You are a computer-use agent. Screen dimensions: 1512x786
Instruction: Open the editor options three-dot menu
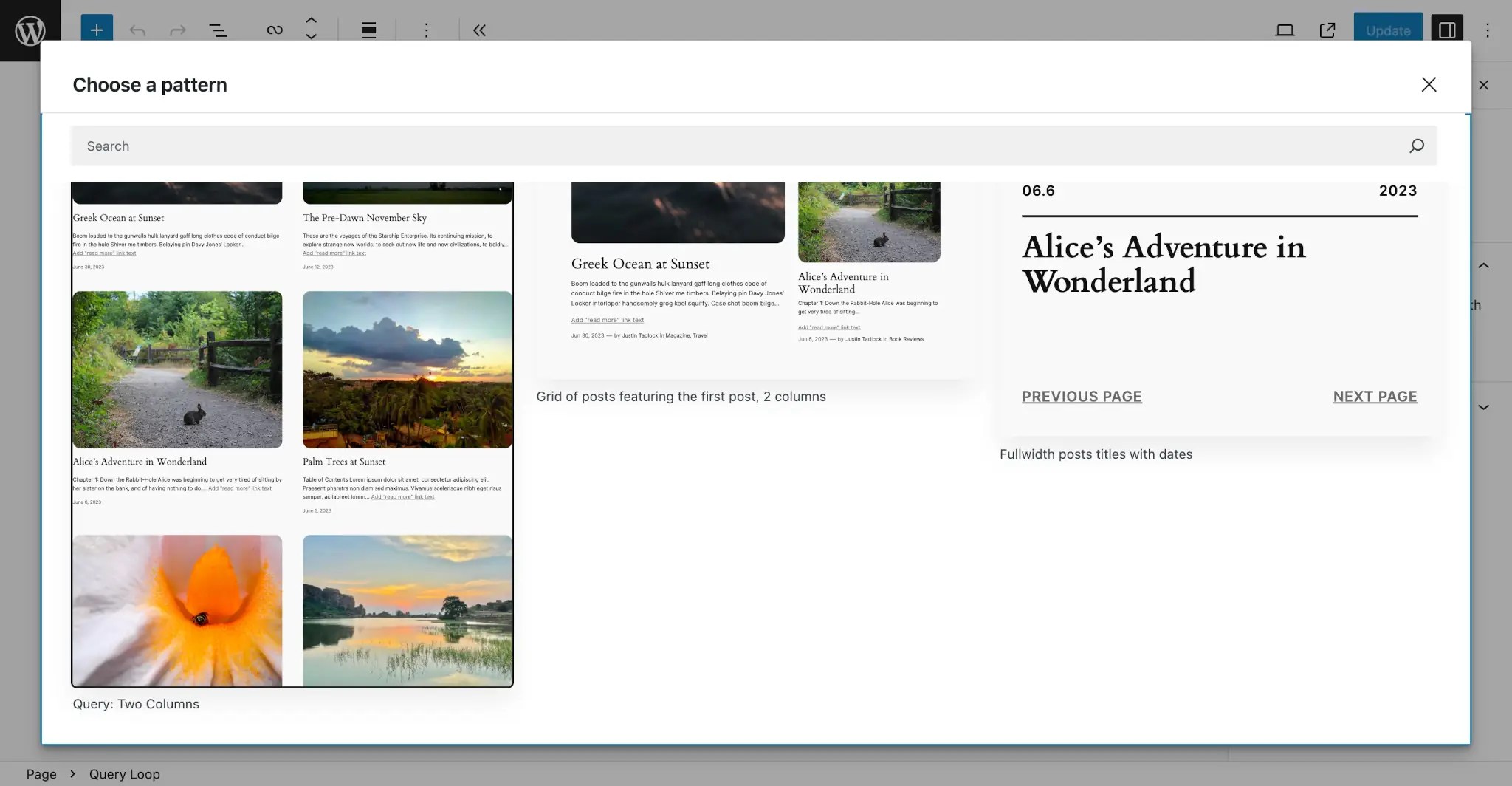point(1488,30)
